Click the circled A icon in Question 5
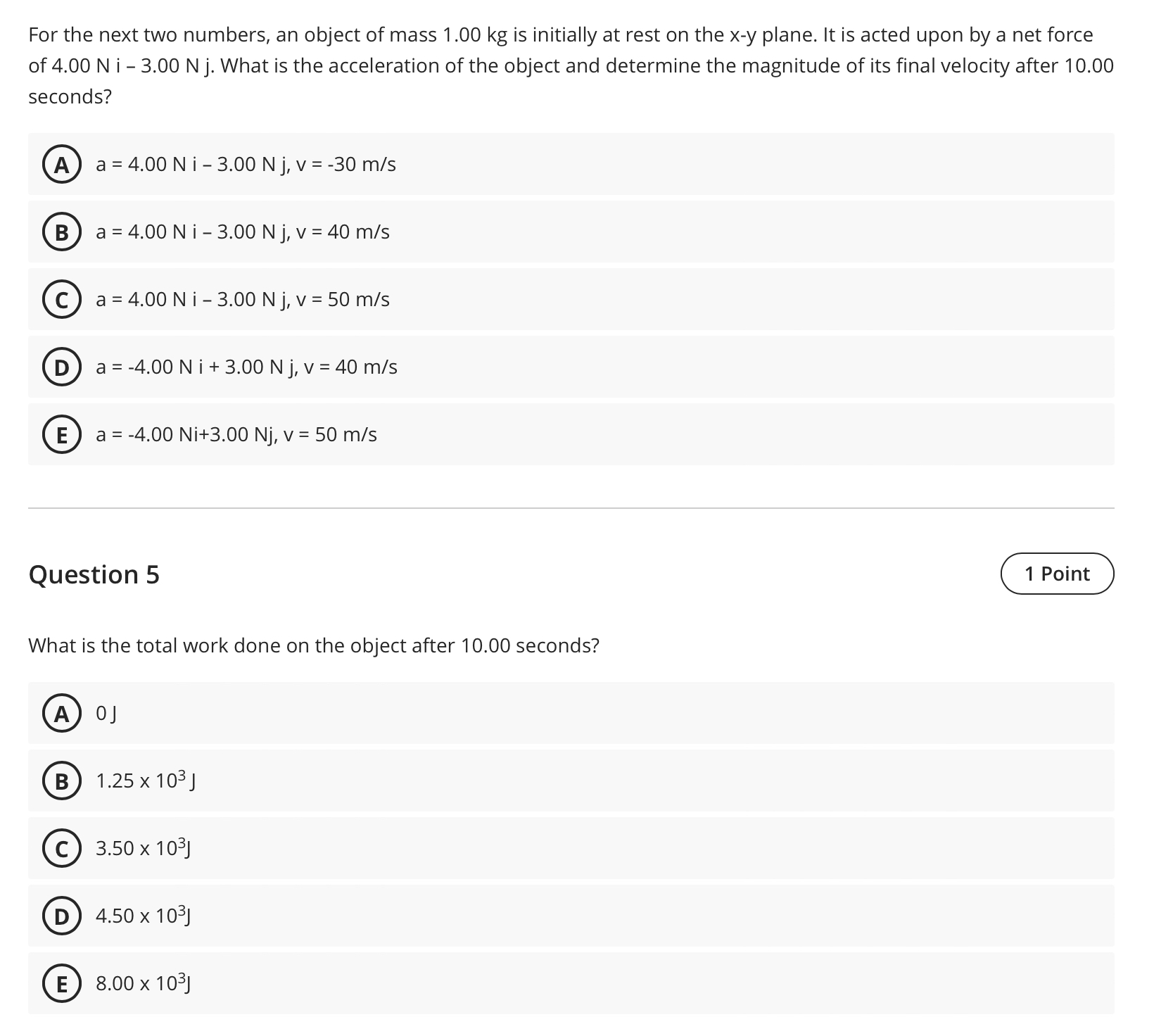 click(x=62, y=713)
